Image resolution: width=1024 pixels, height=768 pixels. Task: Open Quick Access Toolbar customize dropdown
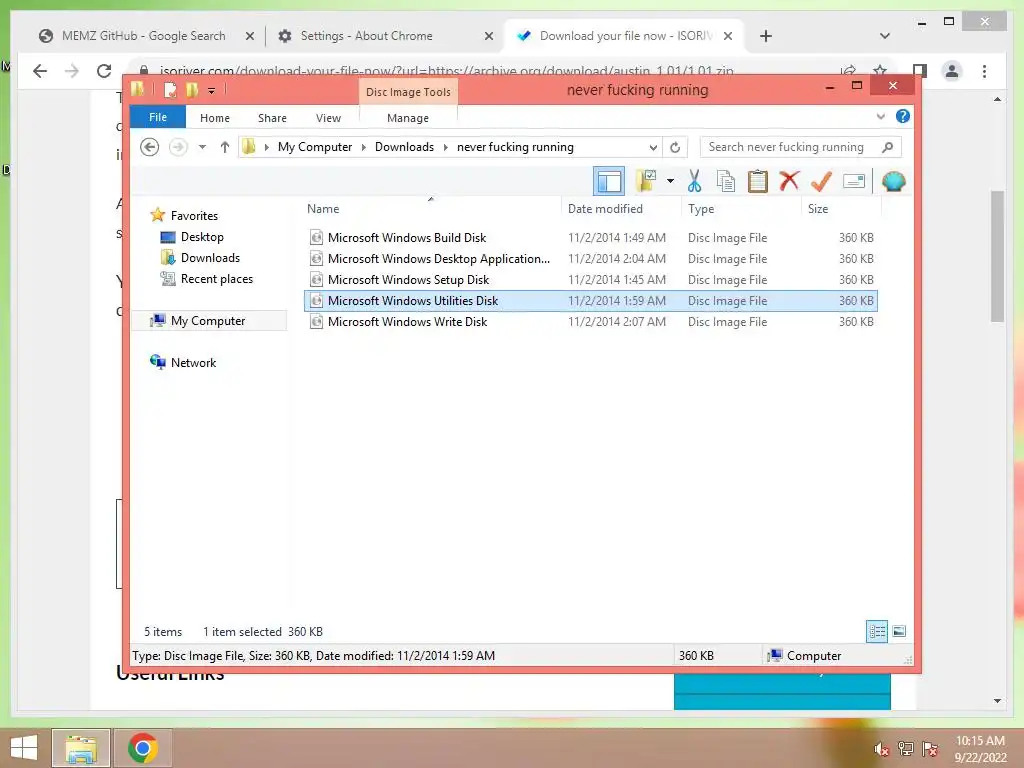(212, 91)
